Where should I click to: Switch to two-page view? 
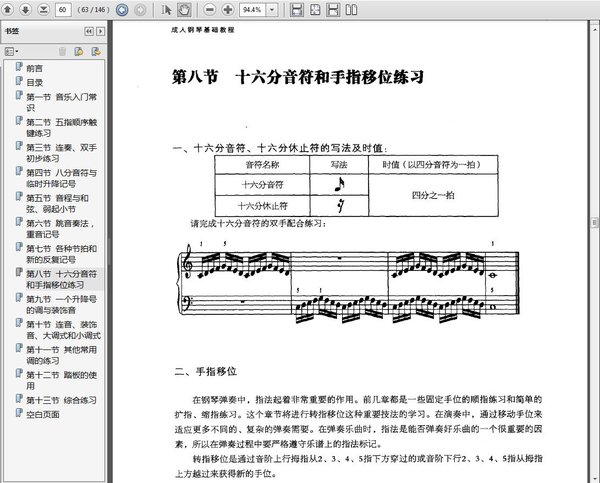(351, 10)
